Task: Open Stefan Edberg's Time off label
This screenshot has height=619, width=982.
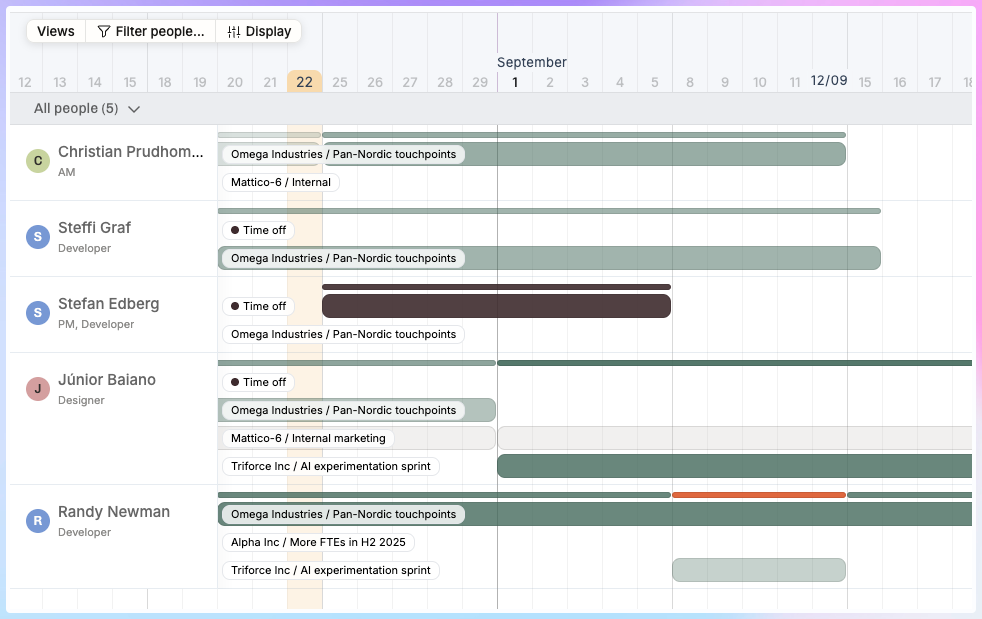Action: point(258,306)
